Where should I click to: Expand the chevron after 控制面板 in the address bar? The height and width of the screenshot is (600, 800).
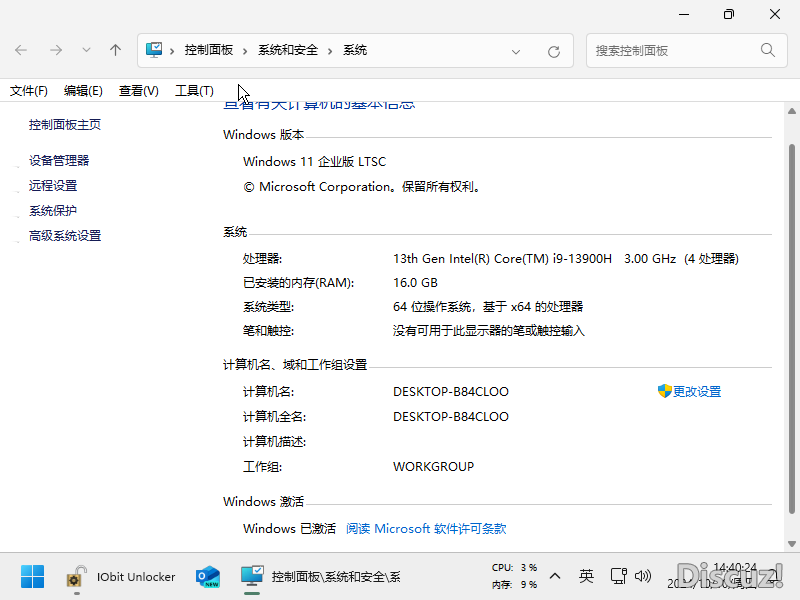pos(245,51)
